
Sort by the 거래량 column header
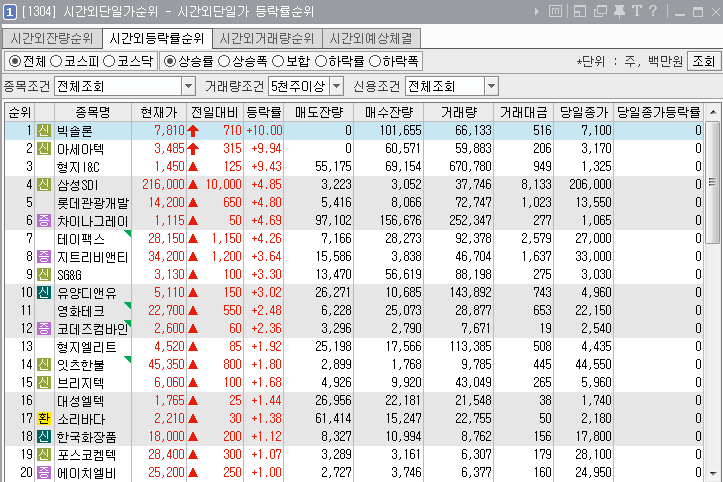(x=458, y=112)
